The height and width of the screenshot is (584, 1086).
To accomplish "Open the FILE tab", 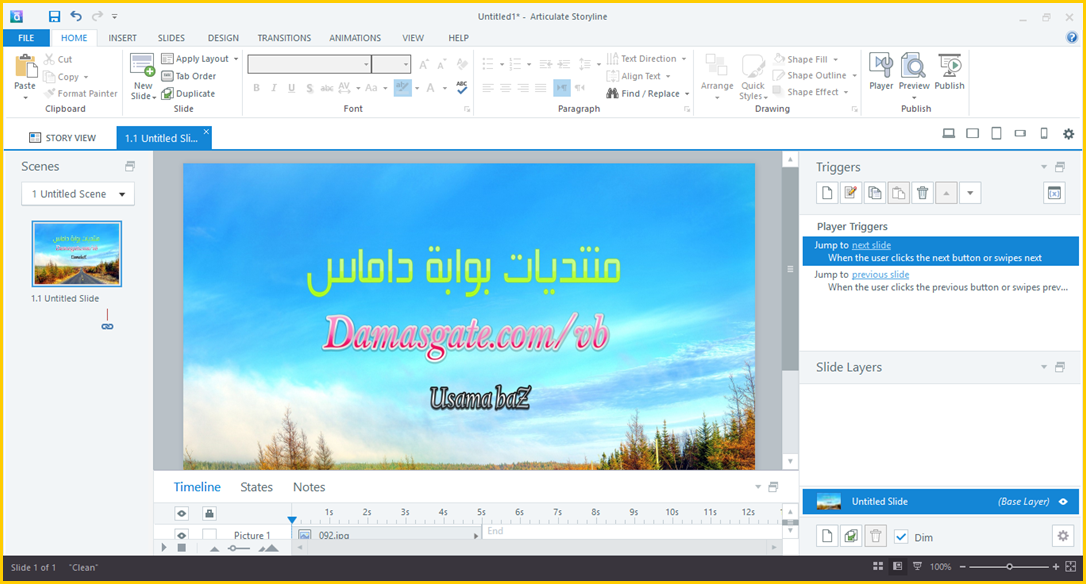I will click(26, 38).
